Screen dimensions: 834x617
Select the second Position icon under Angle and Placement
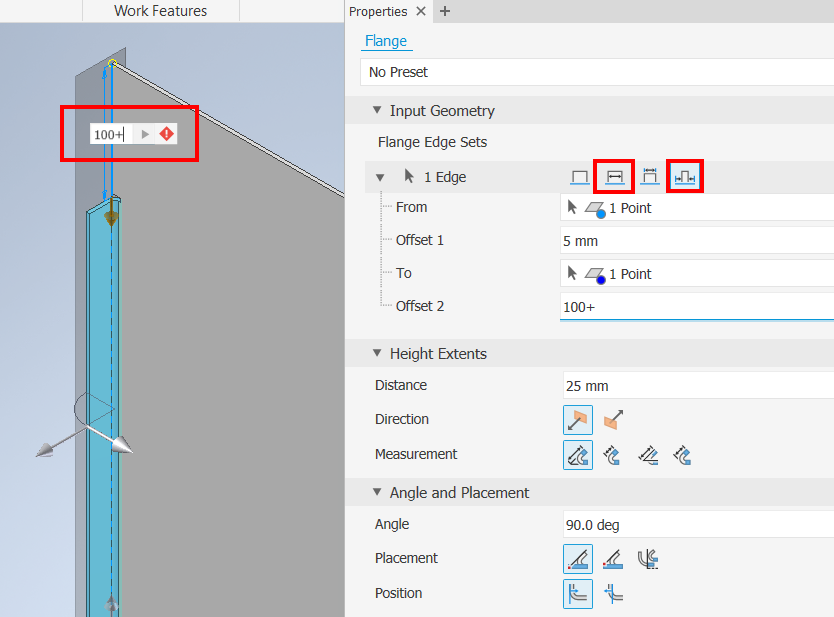(x=613, y=593)
